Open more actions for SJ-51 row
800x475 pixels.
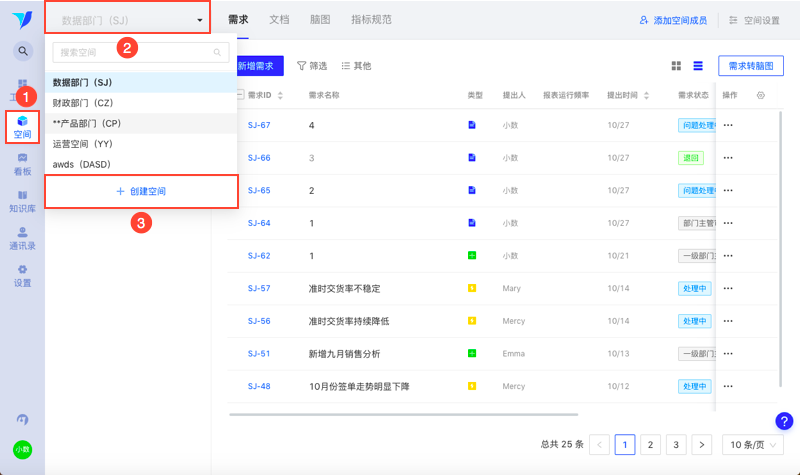click(x=728, y=354)
